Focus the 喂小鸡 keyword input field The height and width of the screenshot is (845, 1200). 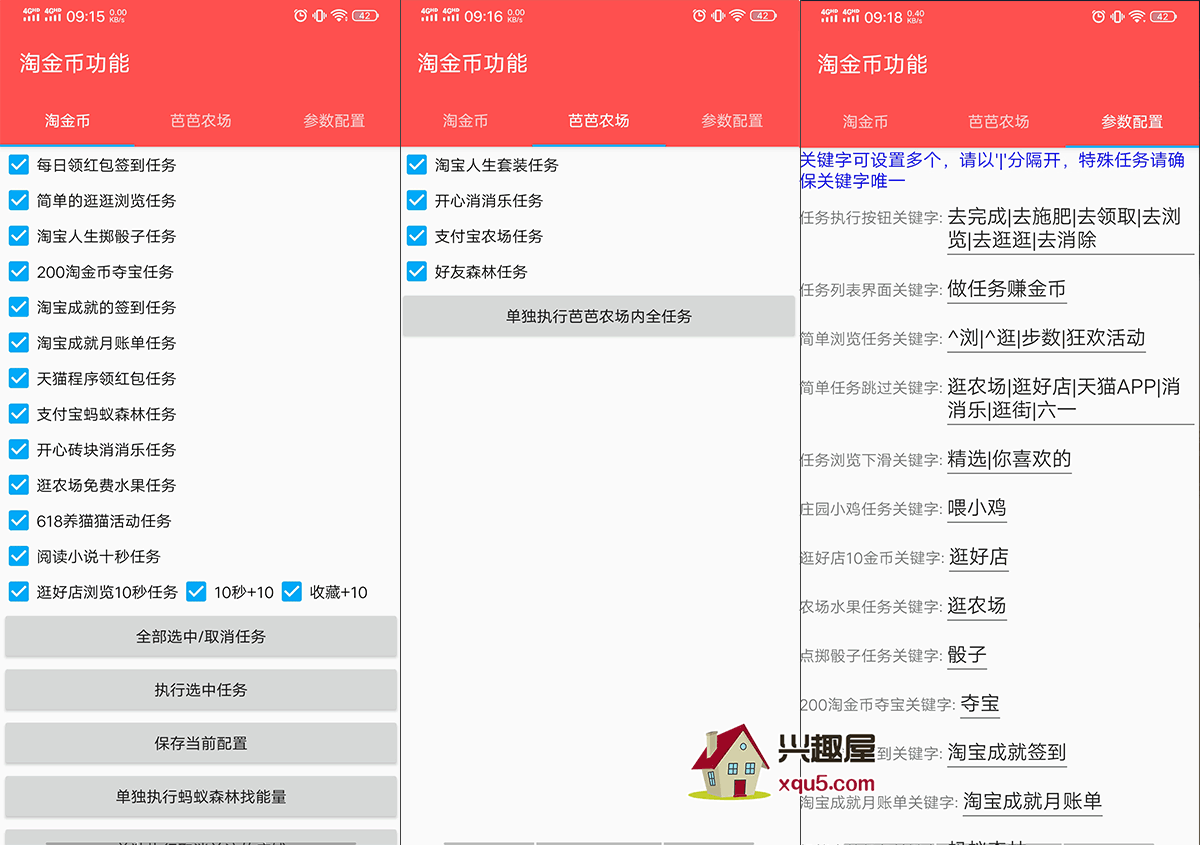pos(977,508)
